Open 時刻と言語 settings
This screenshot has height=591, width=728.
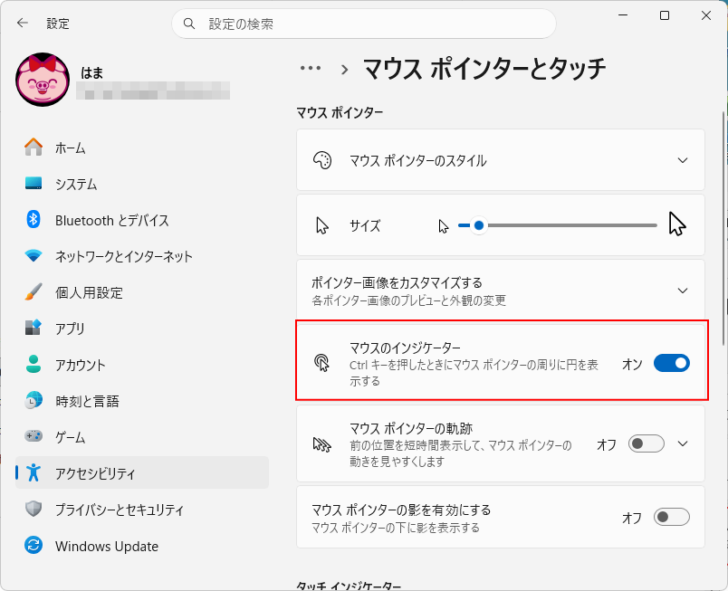pos(142,401)
